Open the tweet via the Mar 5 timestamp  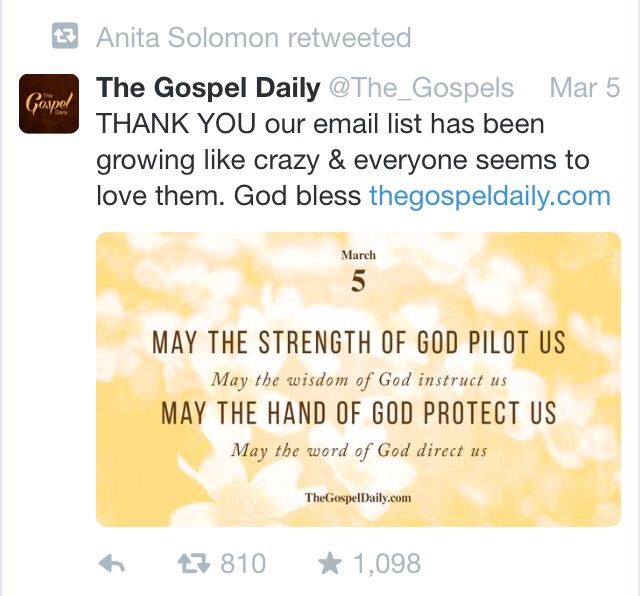[585, 87]
